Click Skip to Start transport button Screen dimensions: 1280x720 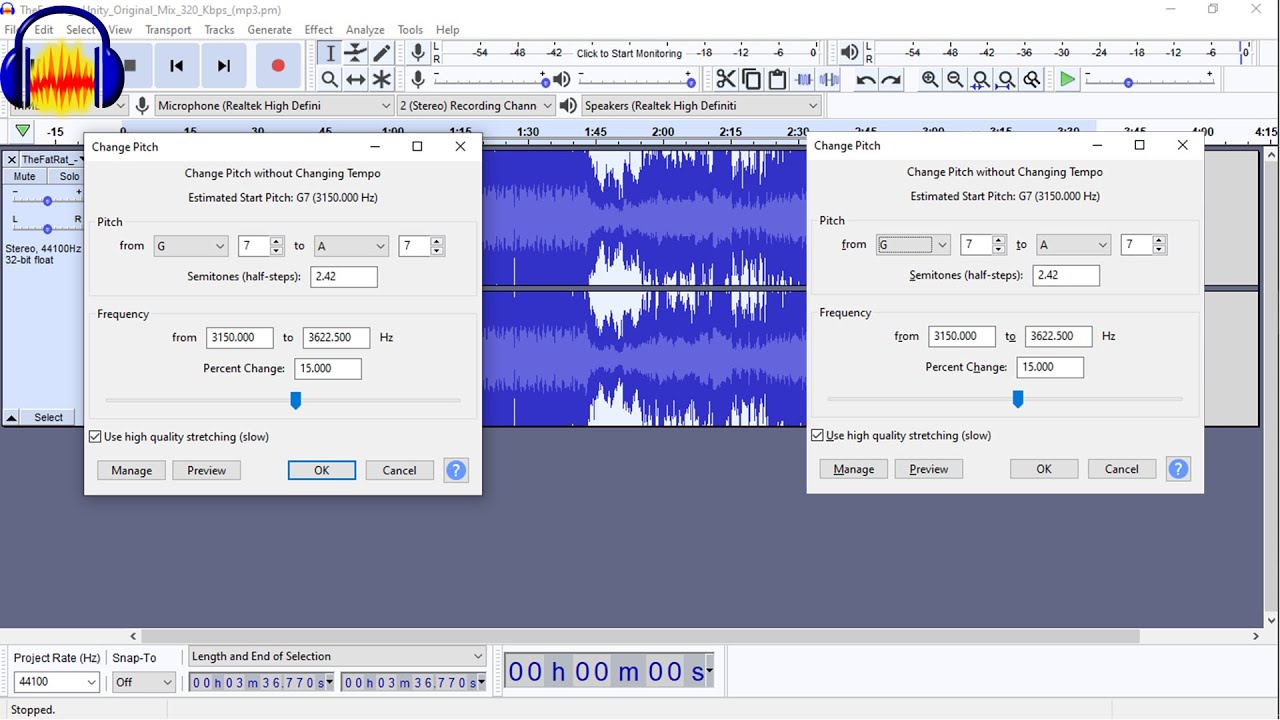tap(177, 66)
